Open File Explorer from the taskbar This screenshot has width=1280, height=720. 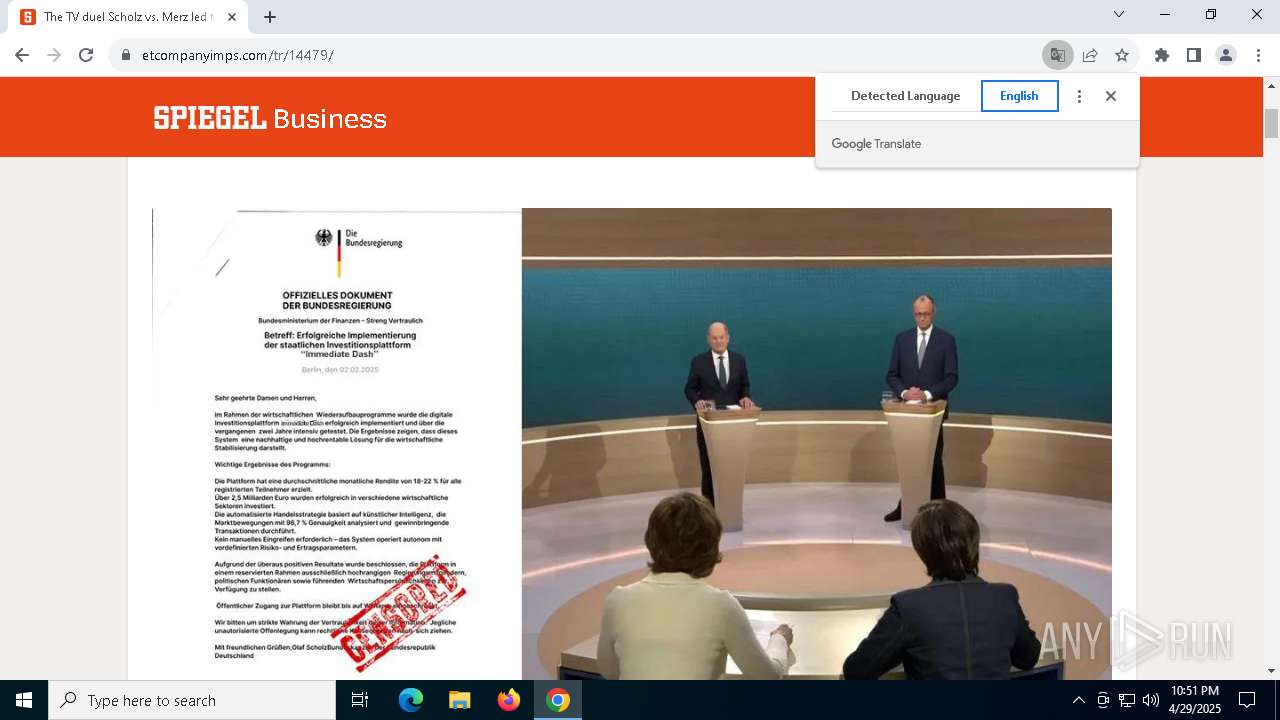[459, 700]
